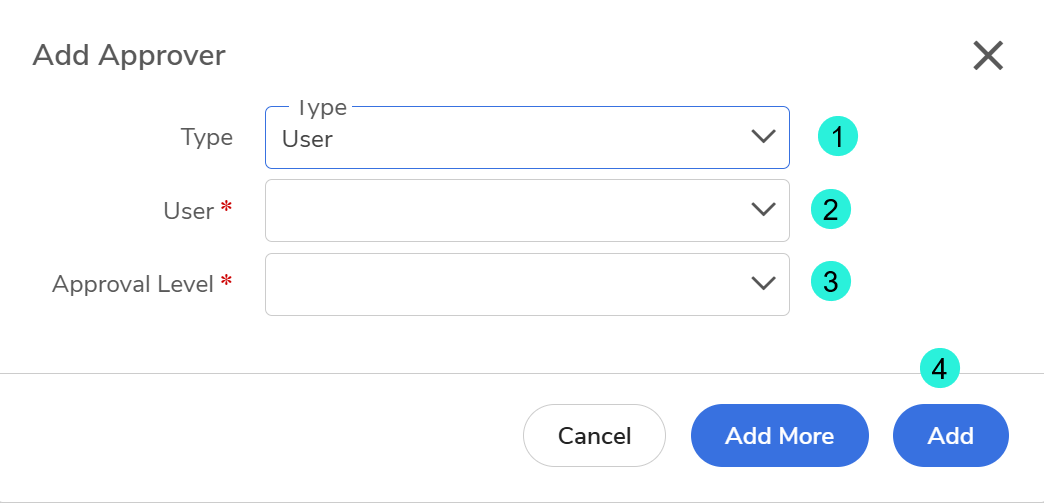1044x503 pixels.
Task: Click the Add More button
Action: (779, 436)
